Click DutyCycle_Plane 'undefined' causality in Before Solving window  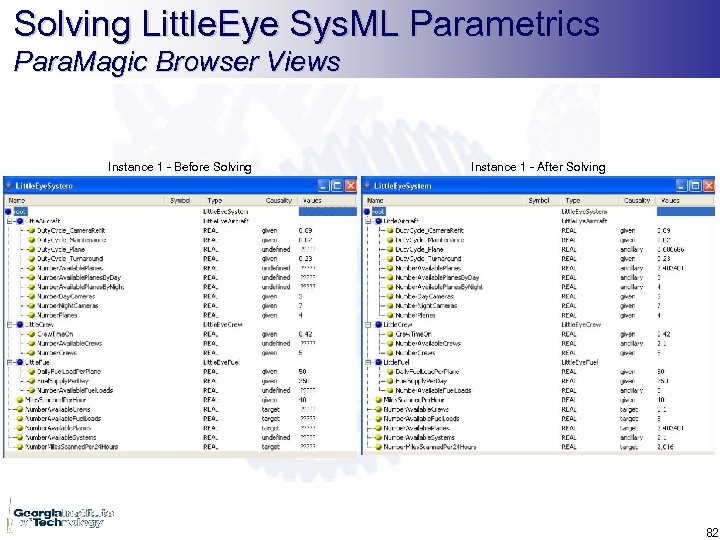pyautogui.click(x=276, y=249)
